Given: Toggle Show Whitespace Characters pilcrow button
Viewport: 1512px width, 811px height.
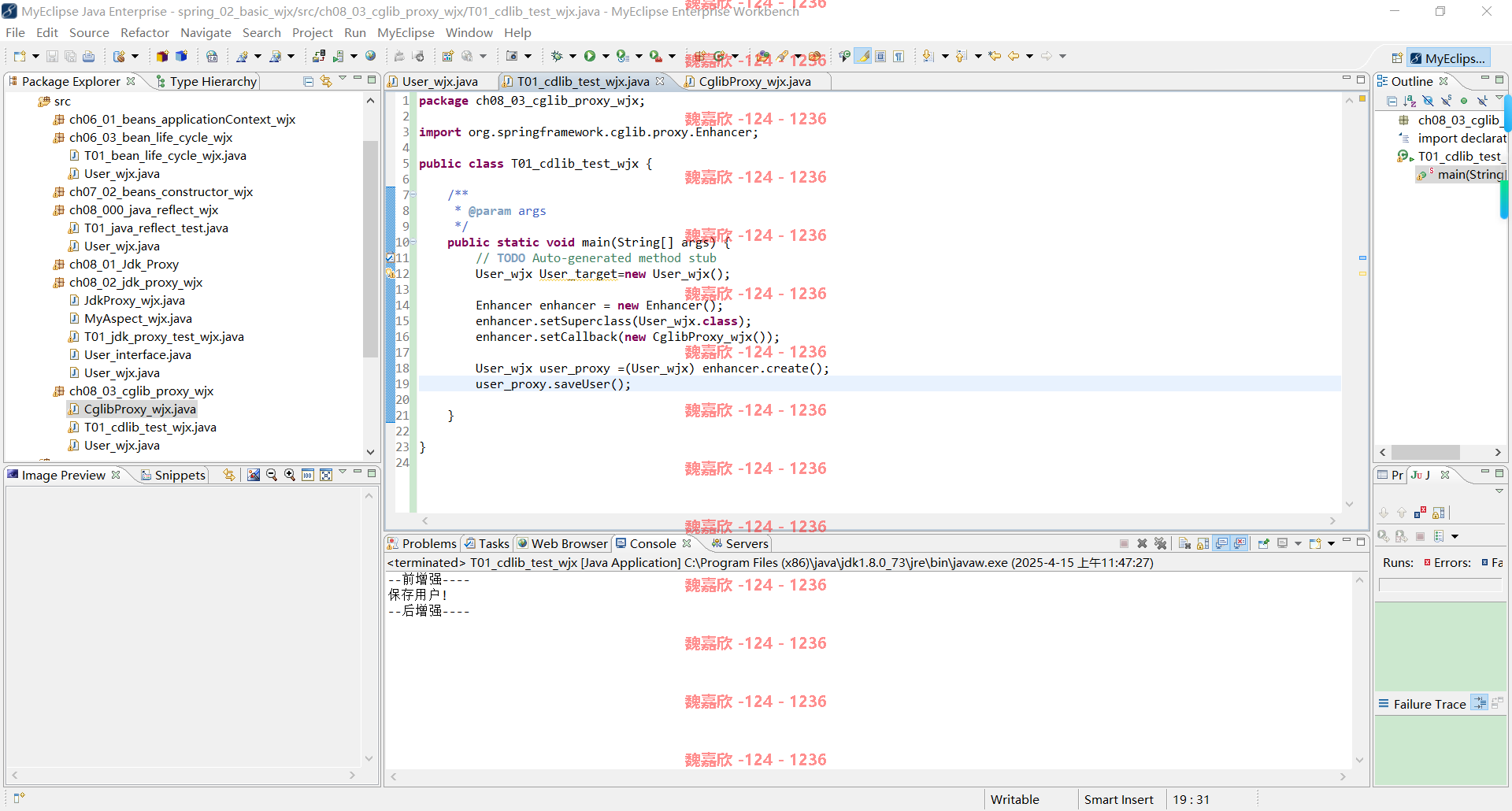Looking at the screenshot, I should click(x=899, y=56).
